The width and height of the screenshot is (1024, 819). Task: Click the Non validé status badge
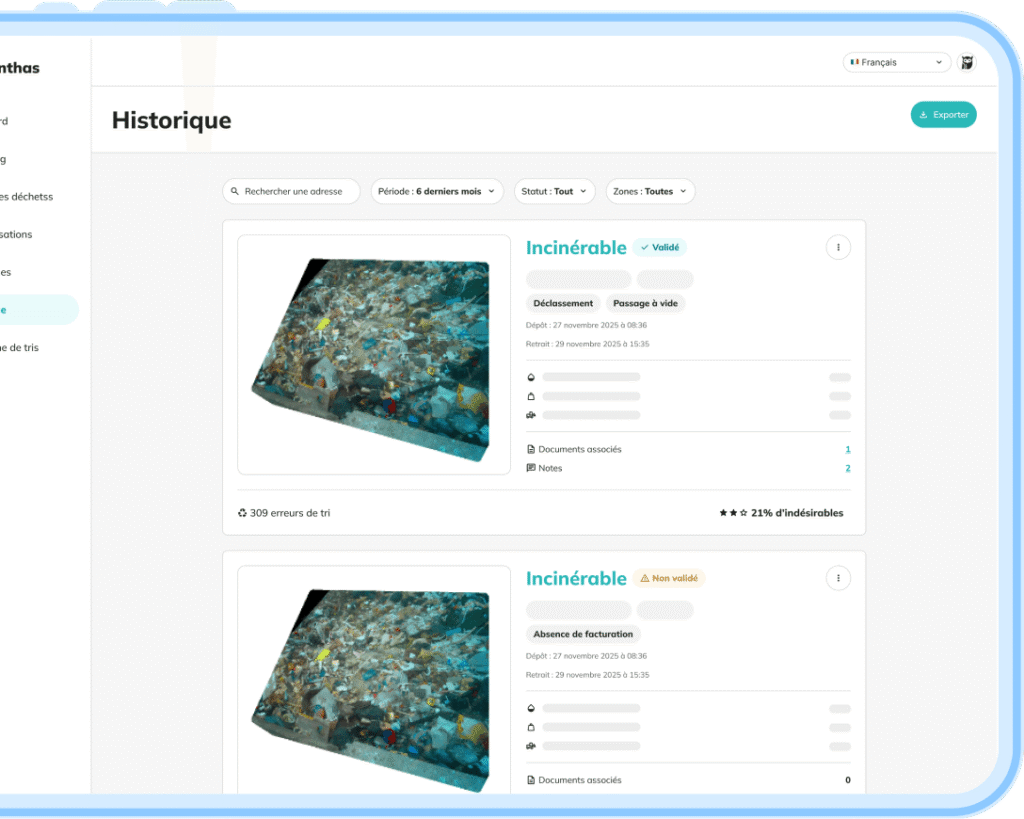pyautogui.click(x=669, y=578)
